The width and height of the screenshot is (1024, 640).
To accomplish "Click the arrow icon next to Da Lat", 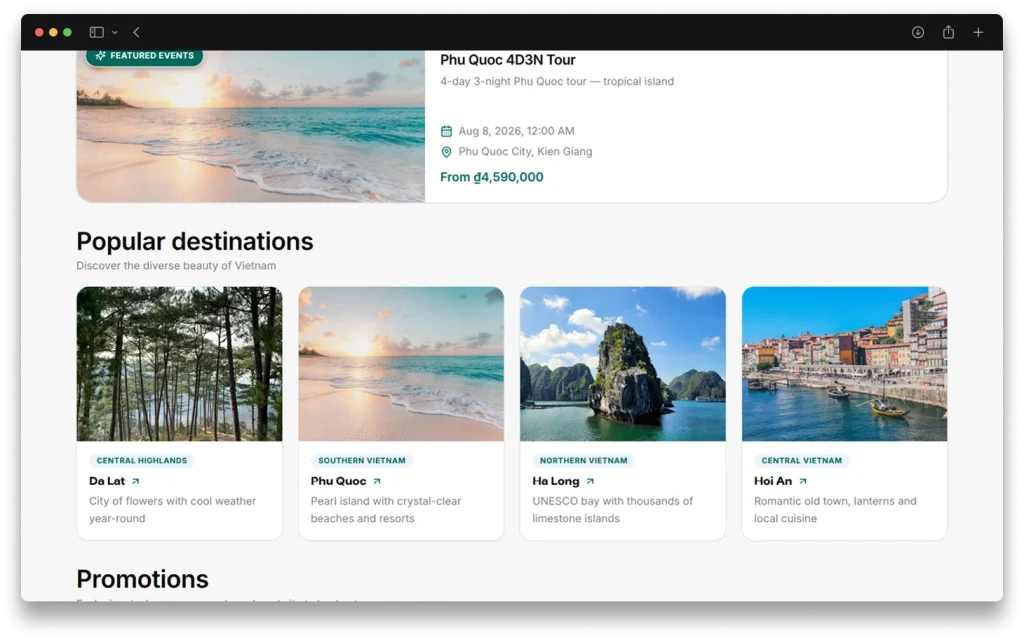I will point(136,481).
